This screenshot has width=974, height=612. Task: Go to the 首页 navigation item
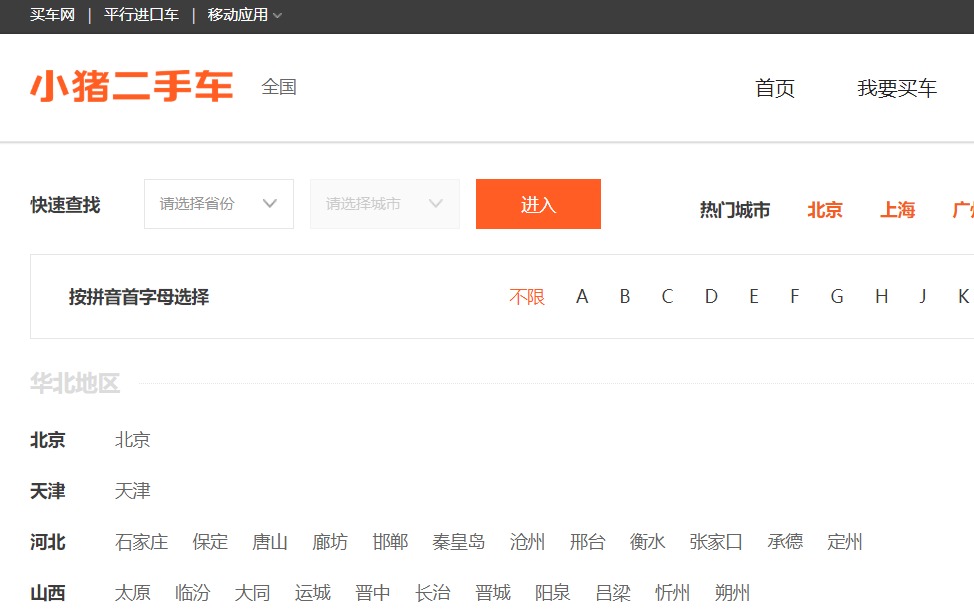tap(775, 88)
